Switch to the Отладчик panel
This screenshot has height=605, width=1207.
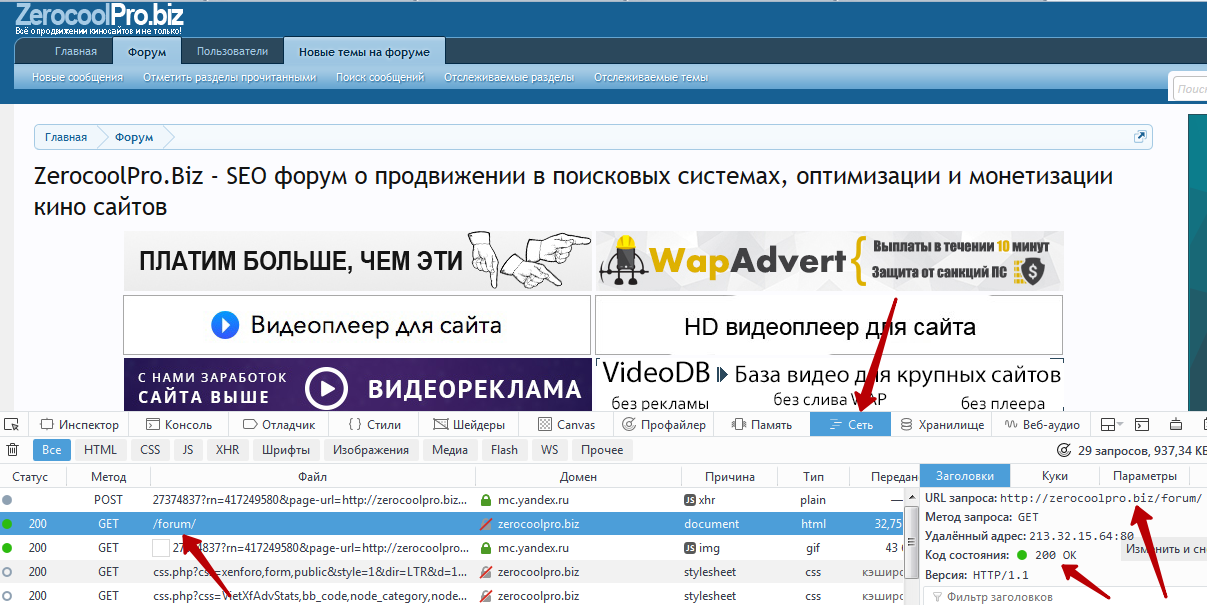point(278,425)
